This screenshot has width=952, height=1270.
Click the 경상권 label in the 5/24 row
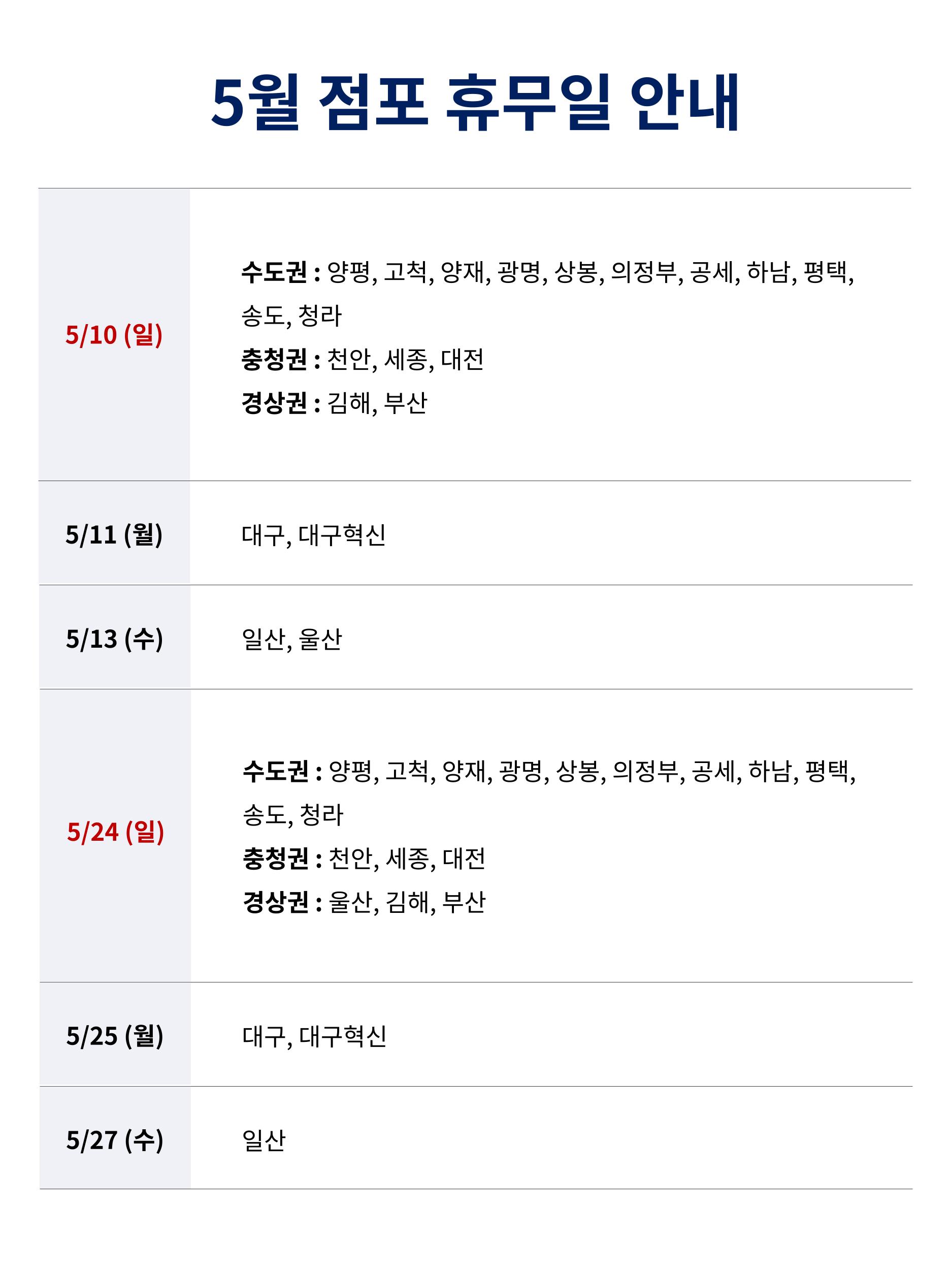click(276, 902)
